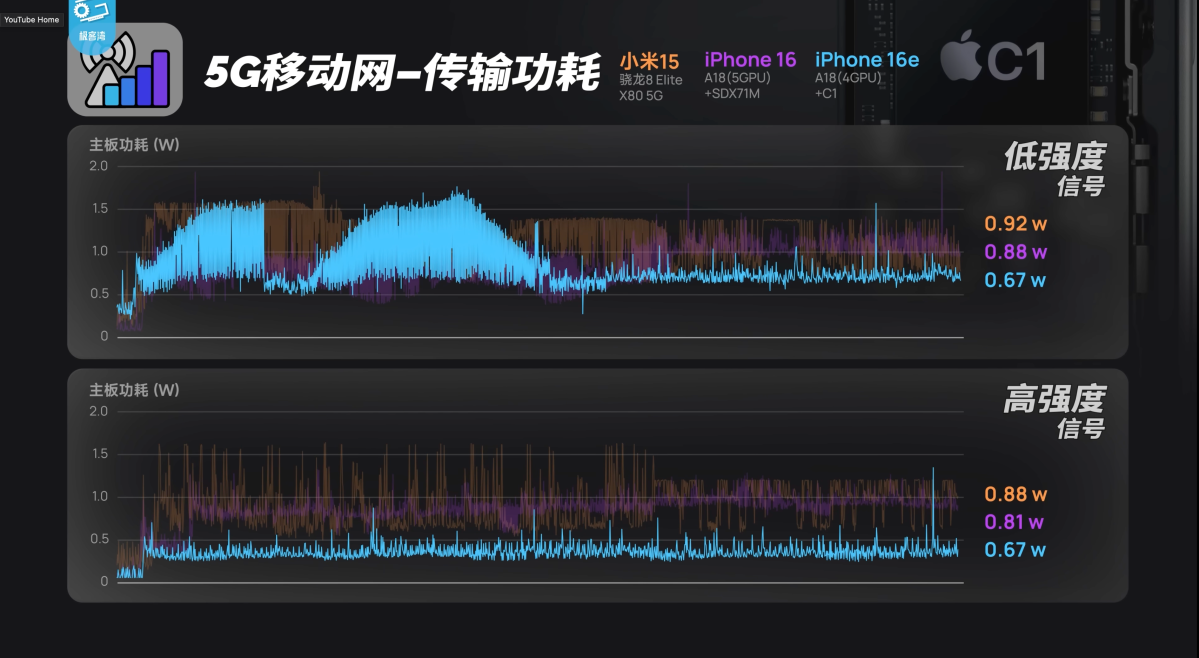The image size is (1199, 658).
Task: Click the 骁龙8 Elite X80 5G subtitle
Action: pyautogui.click(x=651, y=88)
